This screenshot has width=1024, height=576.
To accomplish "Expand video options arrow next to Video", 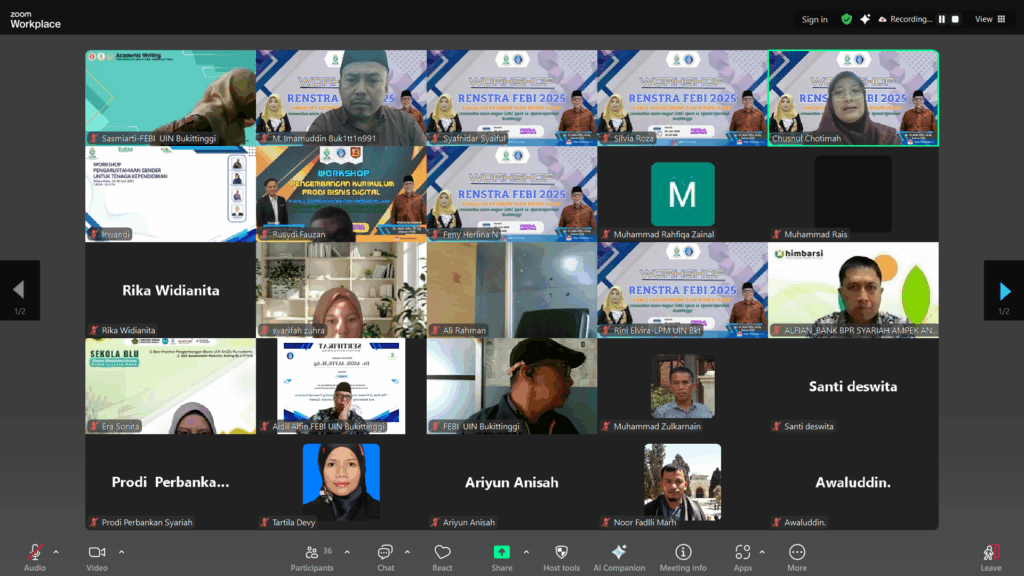I will click(x=122, y=552).
